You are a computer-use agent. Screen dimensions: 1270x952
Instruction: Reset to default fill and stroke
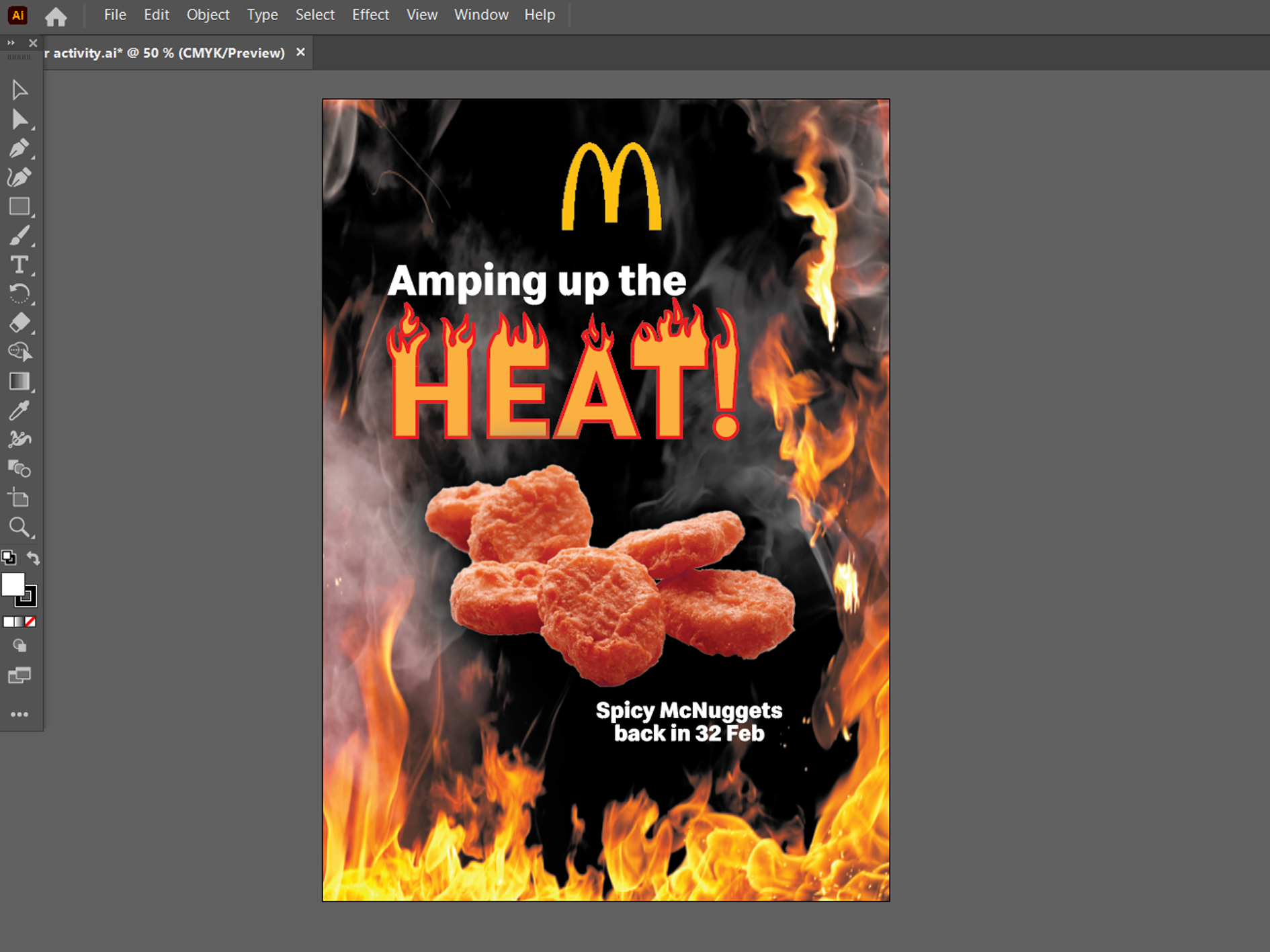click(9, 558)
